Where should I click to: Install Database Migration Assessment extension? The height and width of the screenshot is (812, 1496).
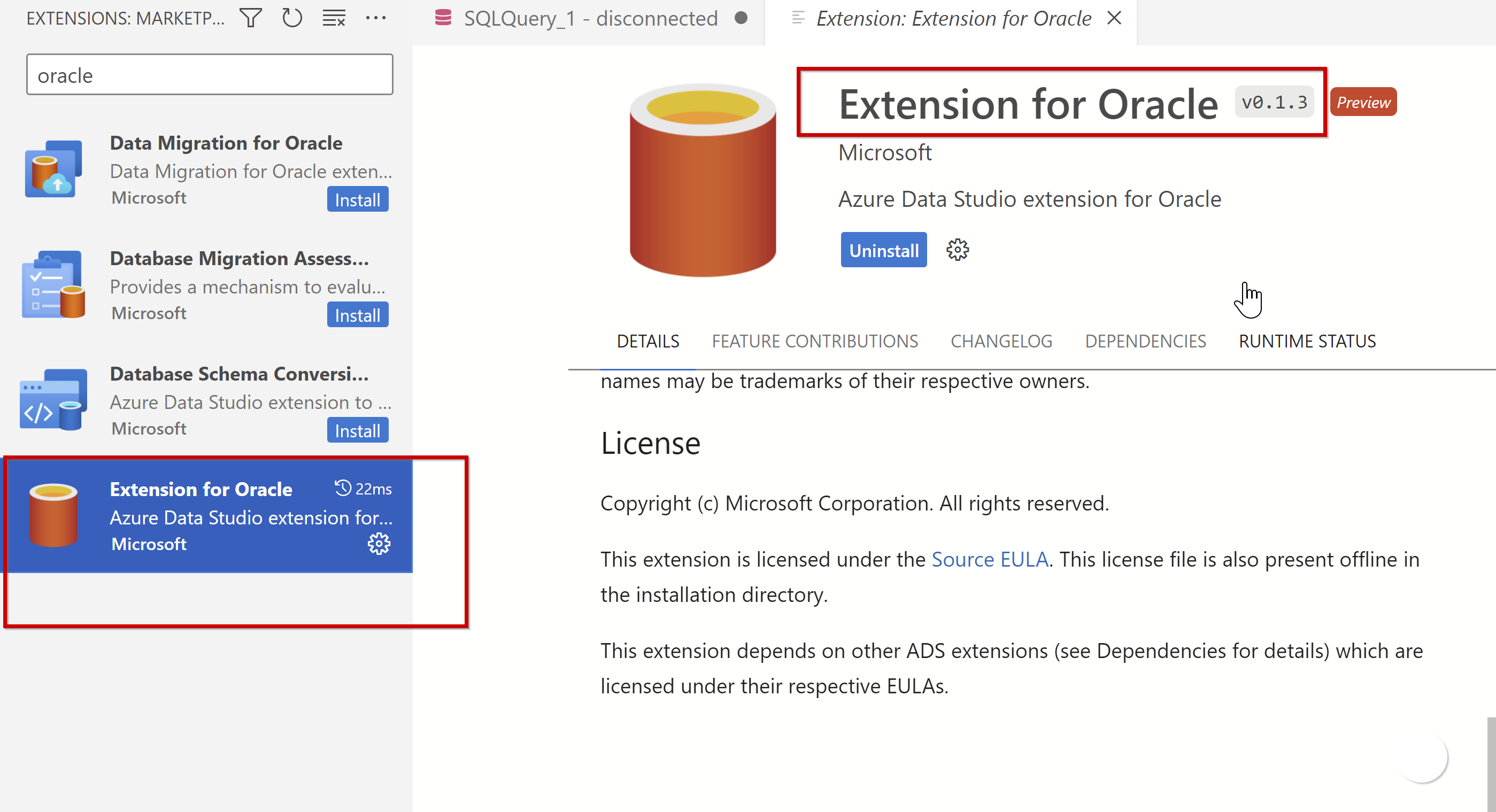click(x=357, y=315)
